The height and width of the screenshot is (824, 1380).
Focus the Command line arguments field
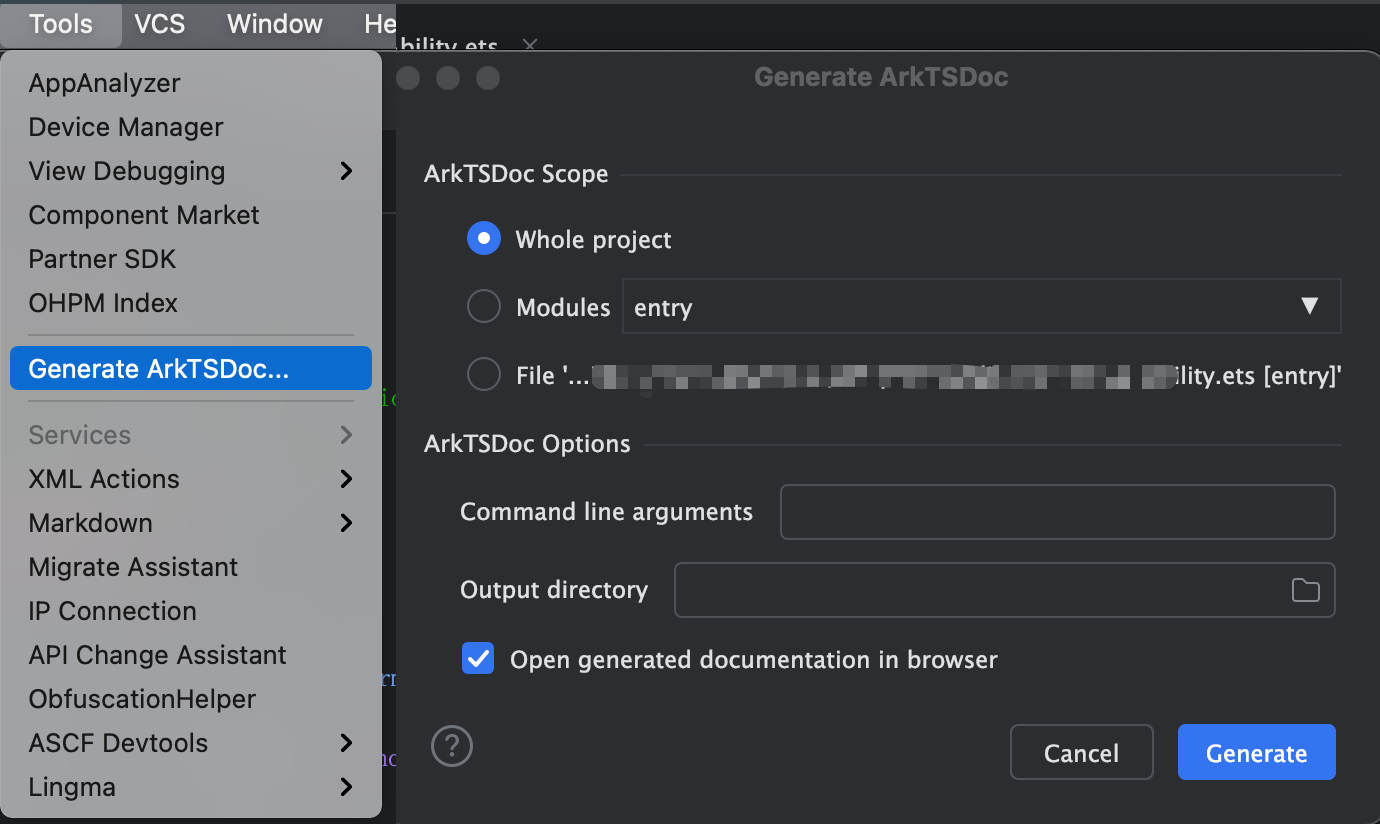(x=1057, y=512)
